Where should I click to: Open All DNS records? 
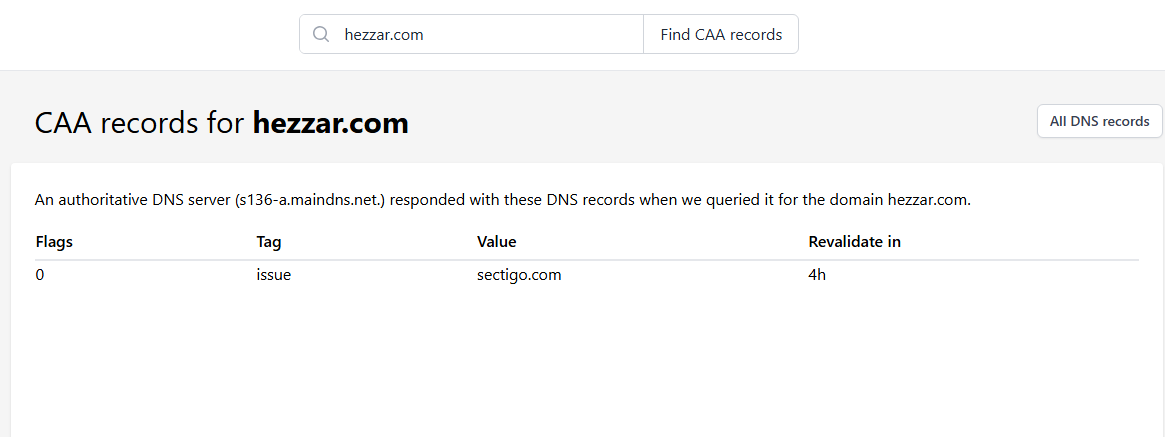1099,121
